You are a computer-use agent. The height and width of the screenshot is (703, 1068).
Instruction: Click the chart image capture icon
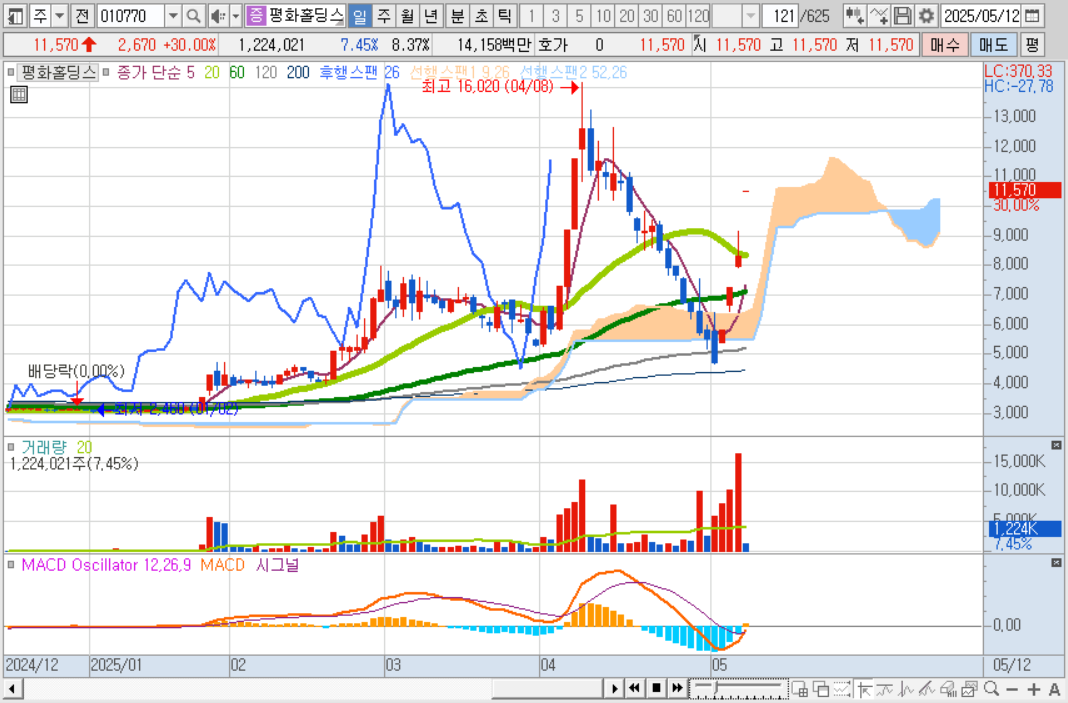(x=970, y=689)
